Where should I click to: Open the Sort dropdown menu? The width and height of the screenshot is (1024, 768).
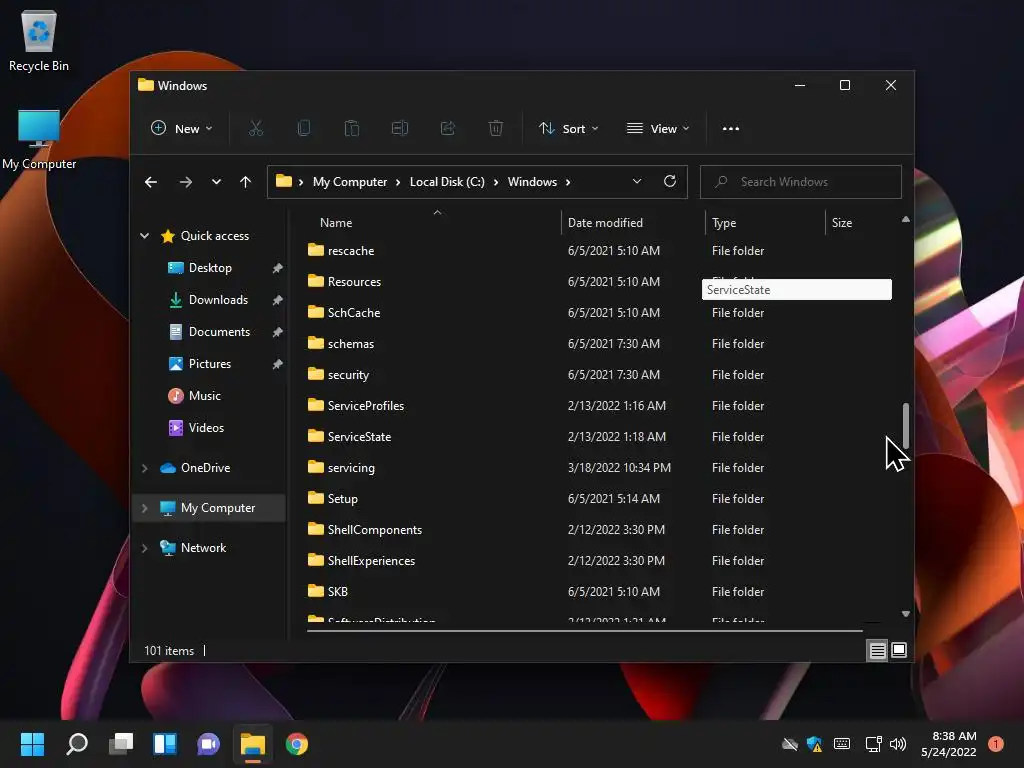point(568,129)
